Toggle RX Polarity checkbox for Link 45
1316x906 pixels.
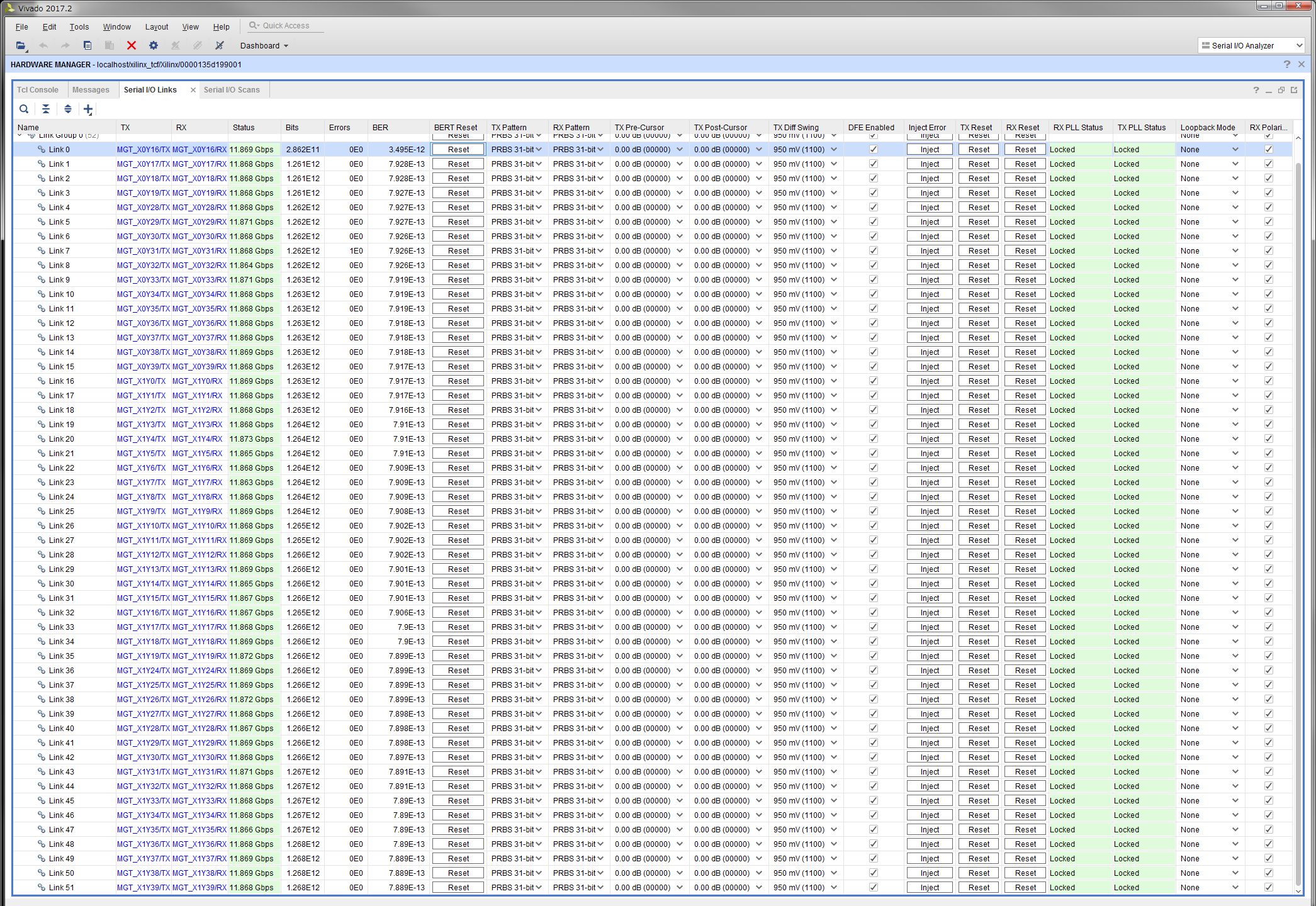pos(1268,801)
